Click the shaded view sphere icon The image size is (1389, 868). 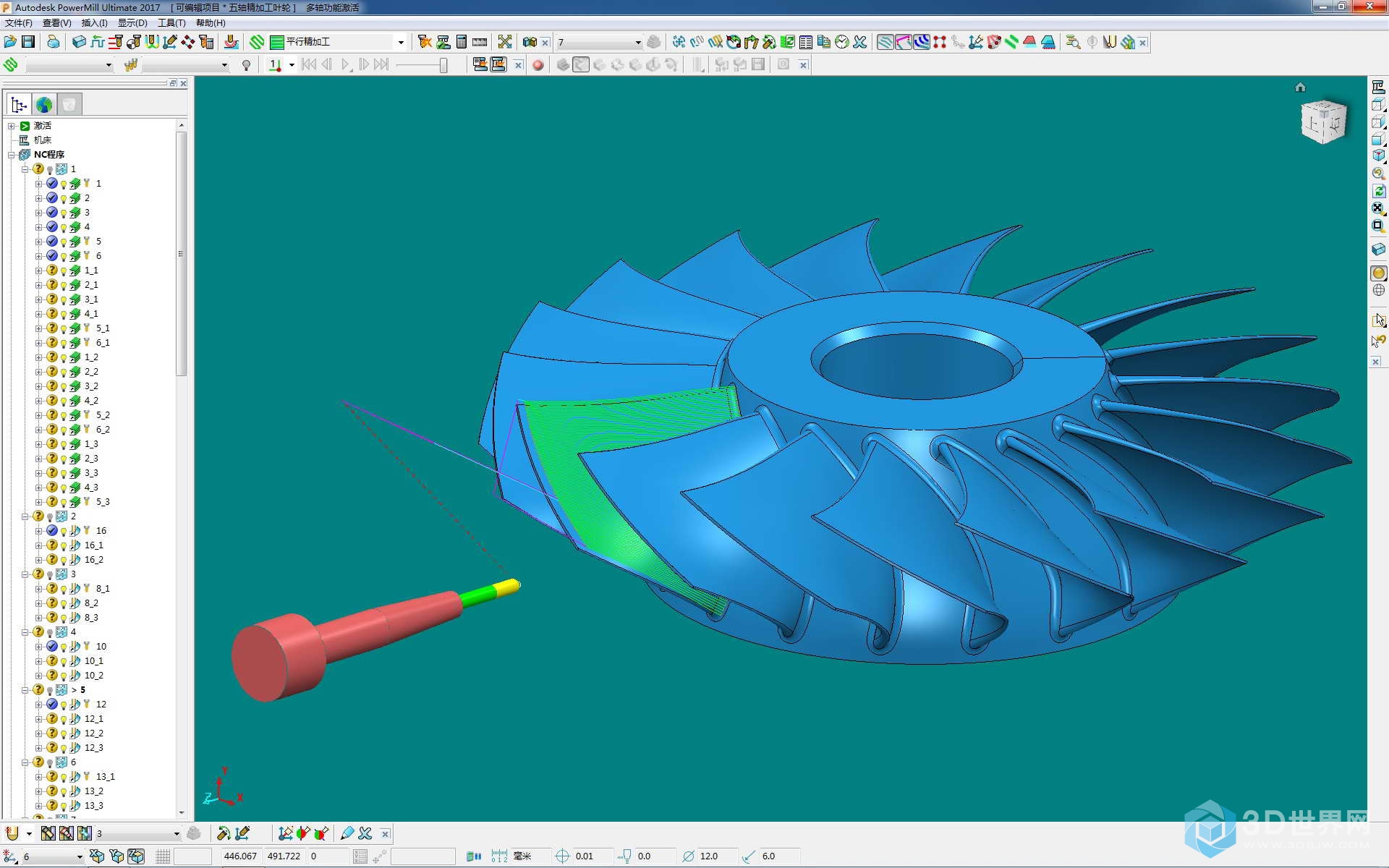point(1378,273)
